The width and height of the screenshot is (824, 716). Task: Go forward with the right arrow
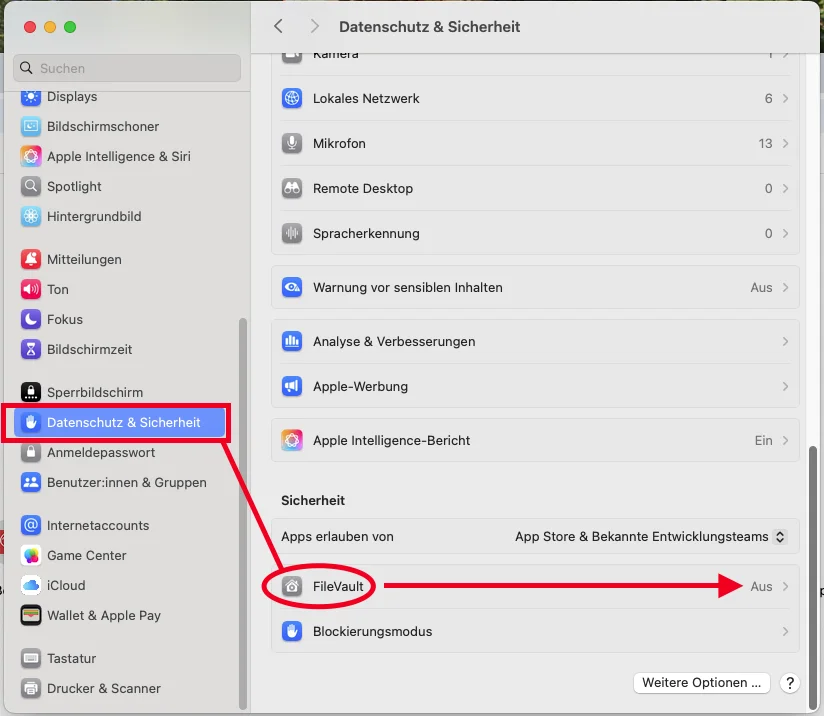tap(314, 26)
